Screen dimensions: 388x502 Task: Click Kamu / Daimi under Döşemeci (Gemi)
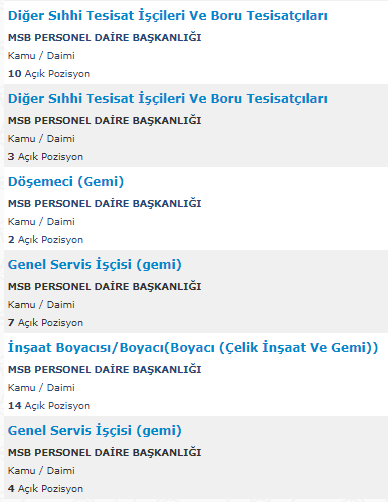41,222
